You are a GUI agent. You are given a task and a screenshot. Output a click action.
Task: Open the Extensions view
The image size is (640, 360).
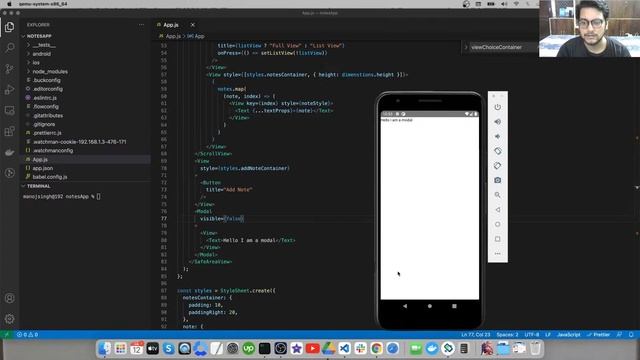pos(9,131)
